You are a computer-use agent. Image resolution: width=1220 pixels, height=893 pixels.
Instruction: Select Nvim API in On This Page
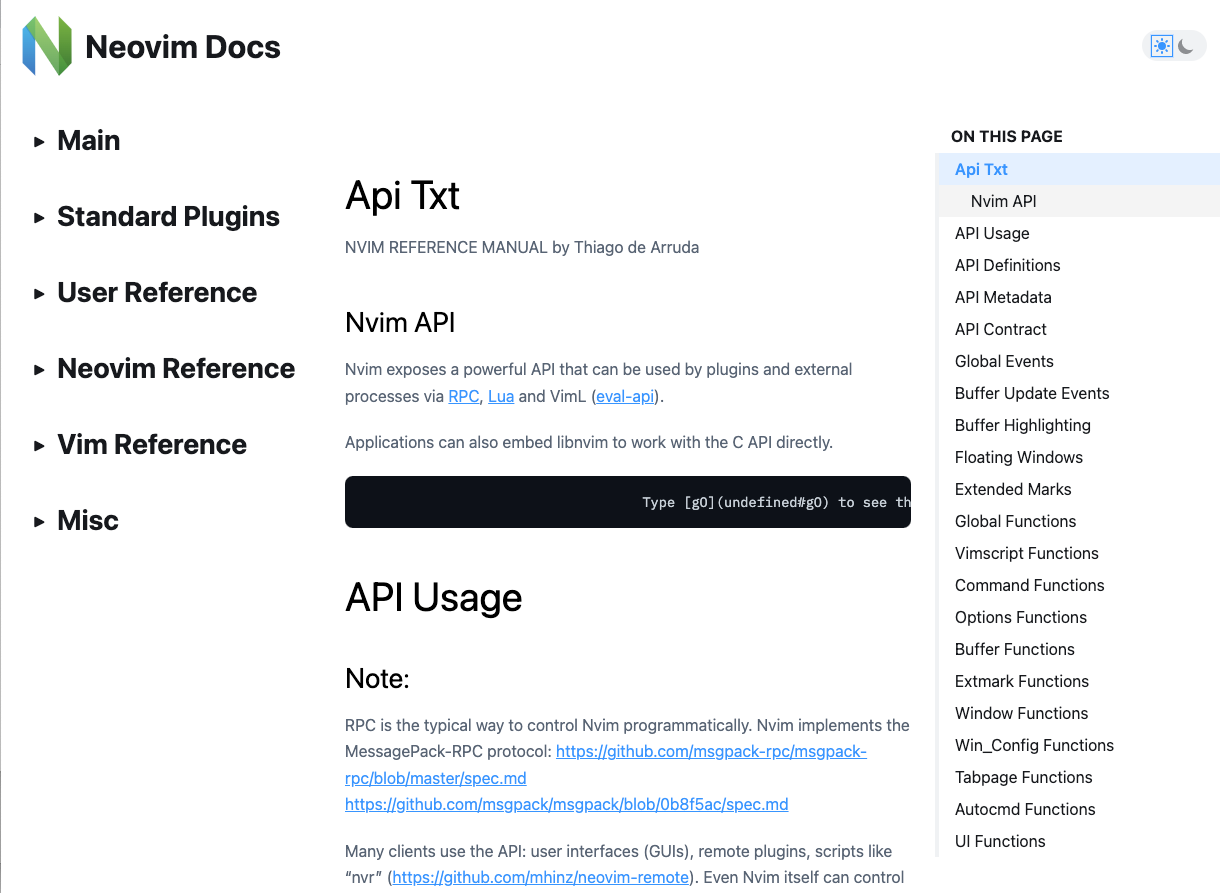click(1003, 201)
